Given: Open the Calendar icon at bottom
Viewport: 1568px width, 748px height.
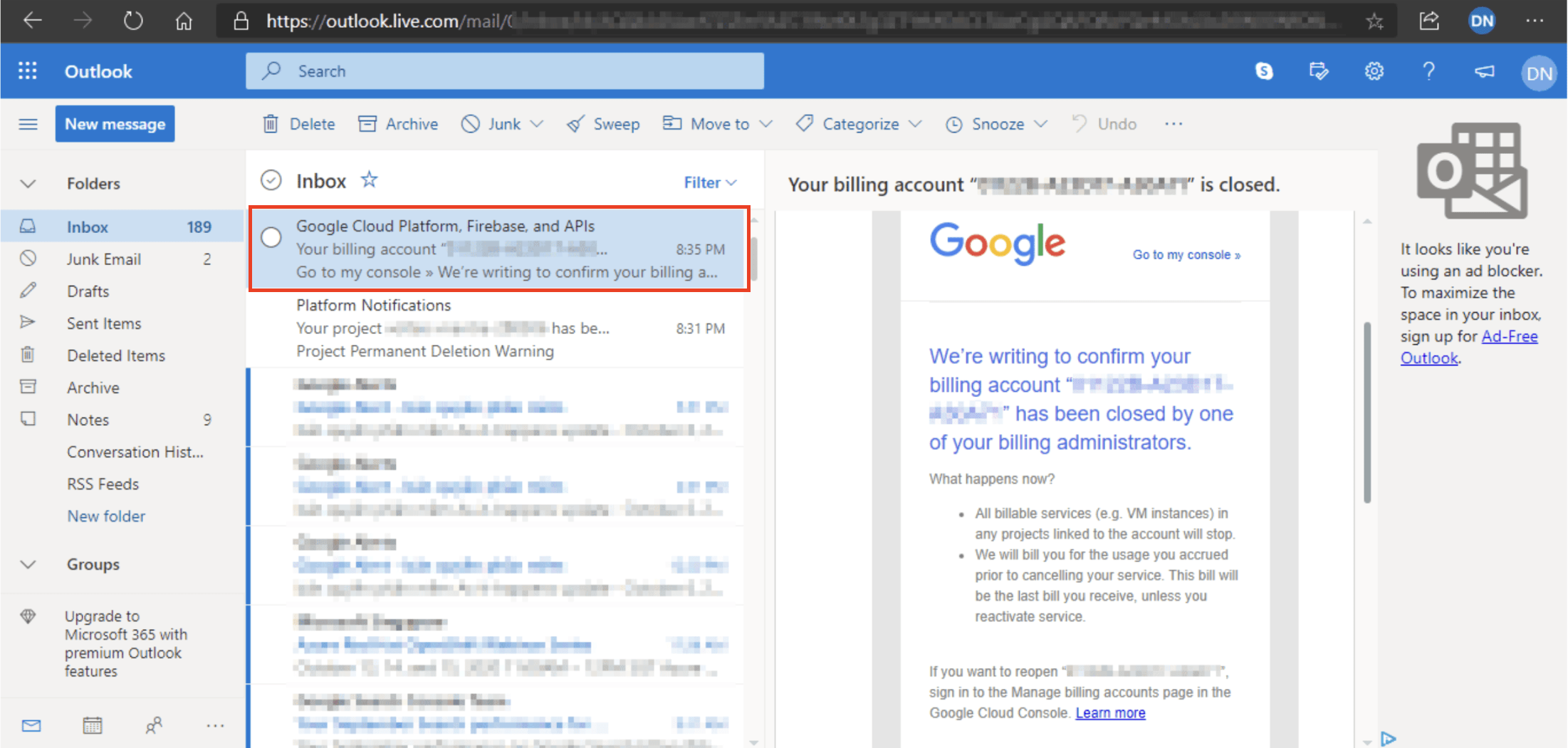Looking at the screenshot, I should click(x=93, y=725).
